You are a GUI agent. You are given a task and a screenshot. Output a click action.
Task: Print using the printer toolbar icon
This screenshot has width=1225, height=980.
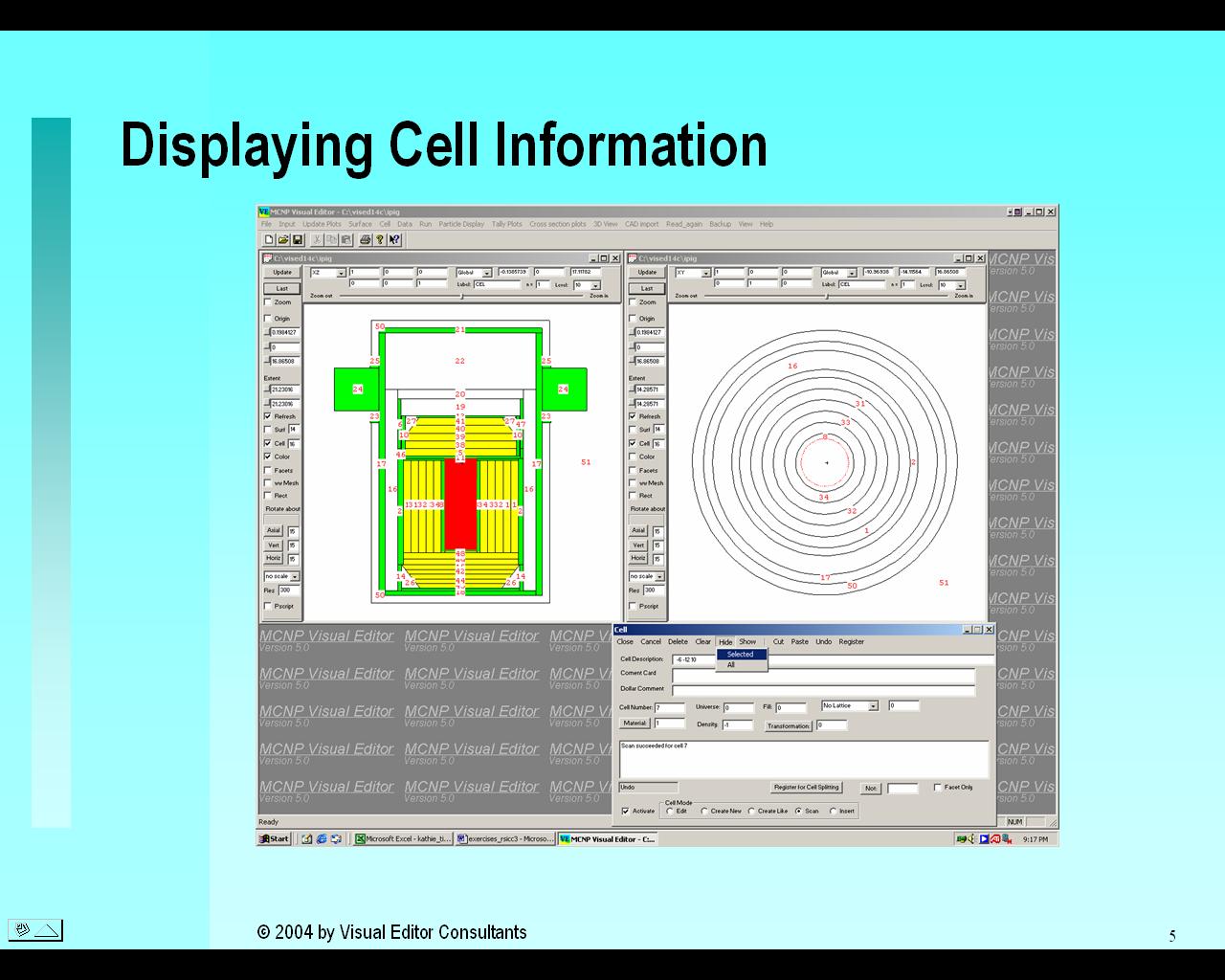point(366,239)
